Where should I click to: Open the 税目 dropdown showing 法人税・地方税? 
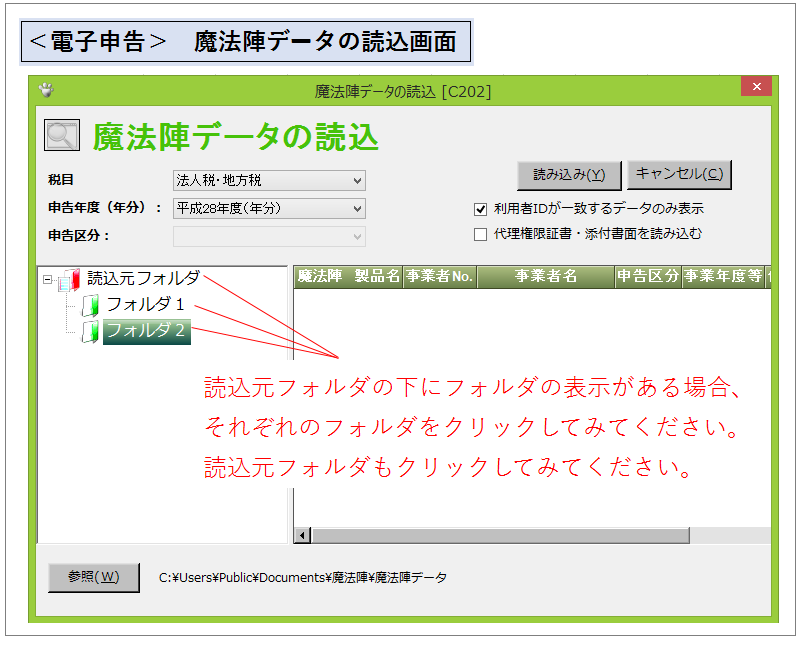(269, 180)
